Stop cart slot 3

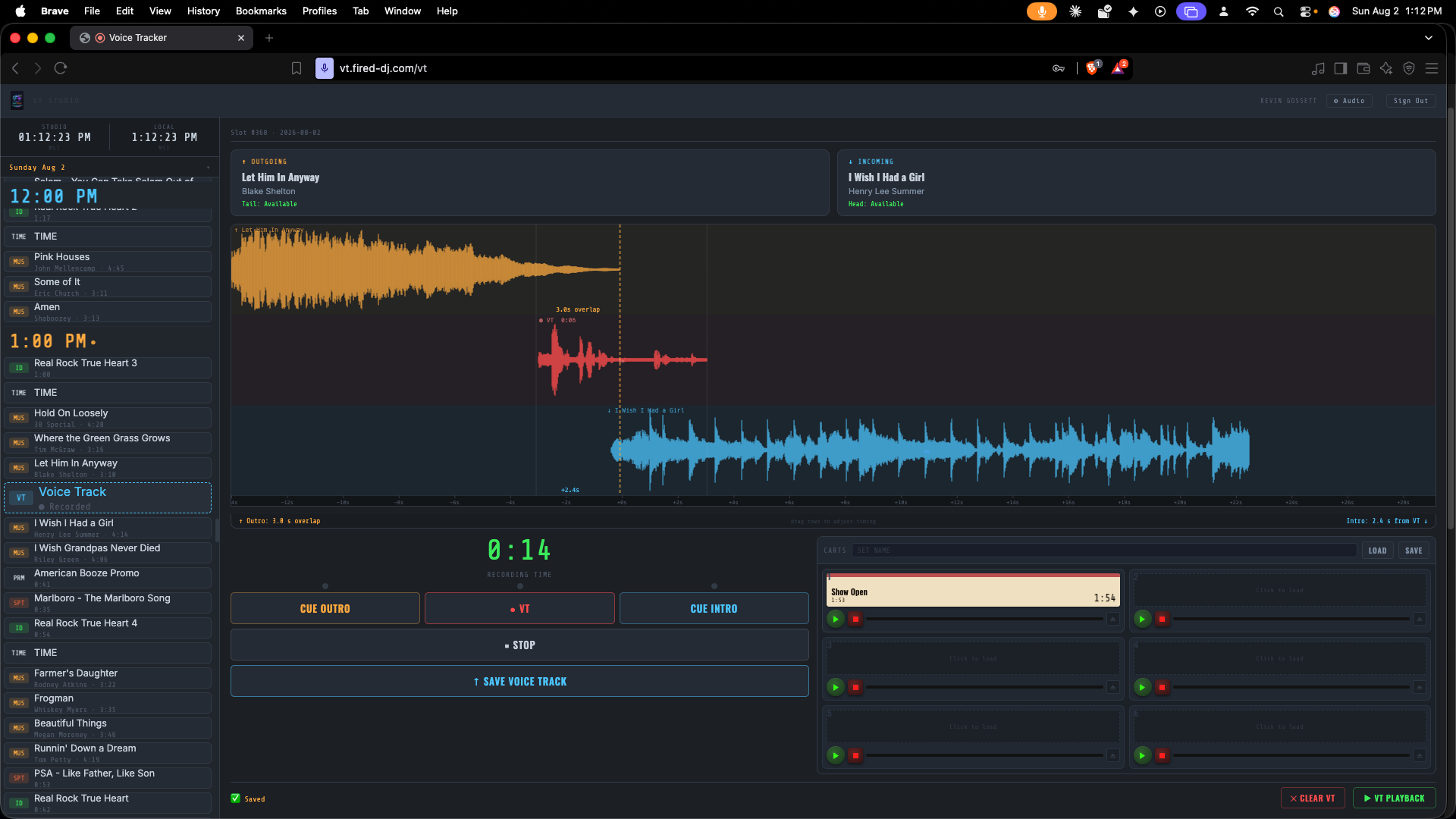(855, 687)
